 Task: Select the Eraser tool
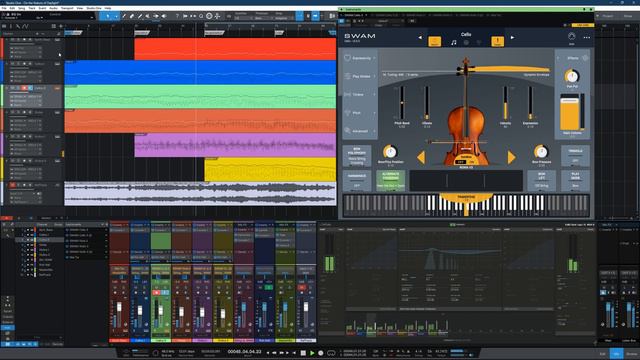tap(132, 16)
